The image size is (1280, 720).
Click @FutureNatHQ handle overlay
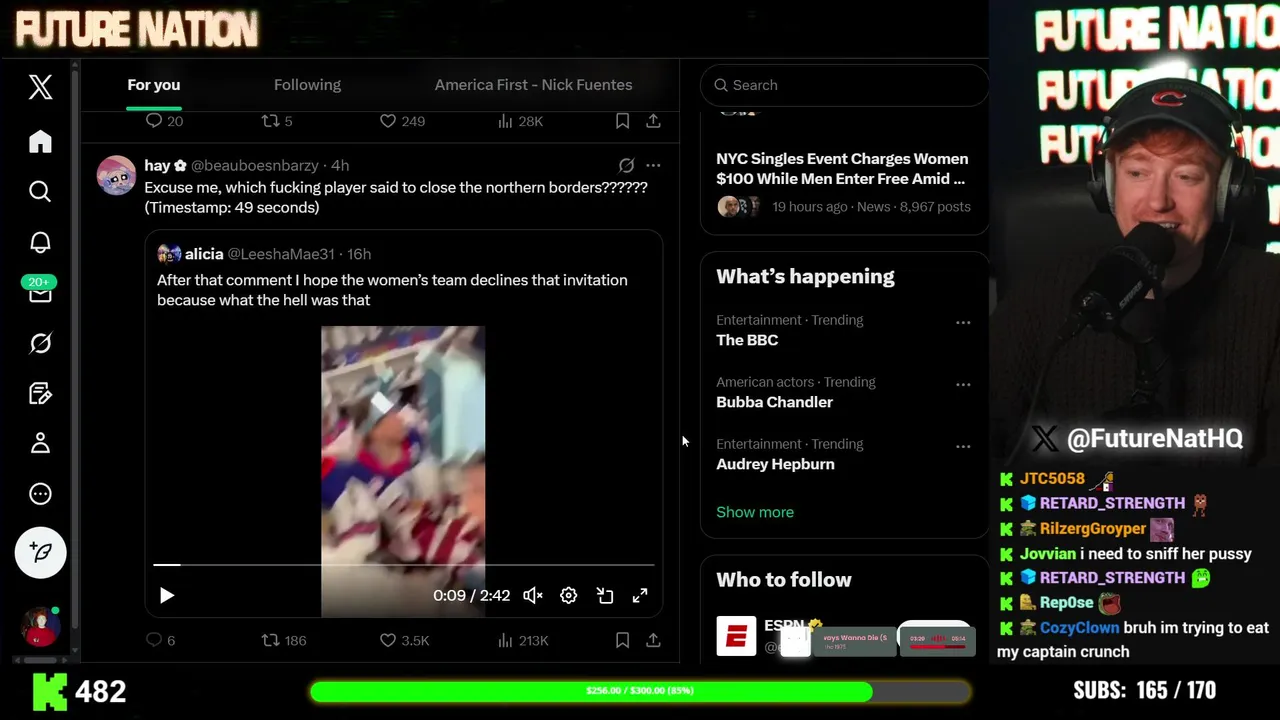(1154, 438)
